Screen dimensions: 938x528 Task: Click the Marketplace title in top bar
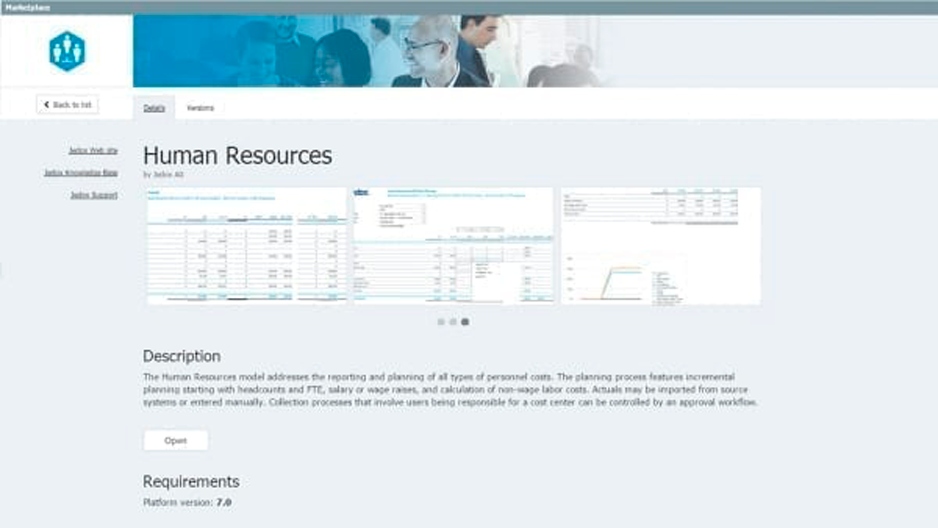[24, 7]
